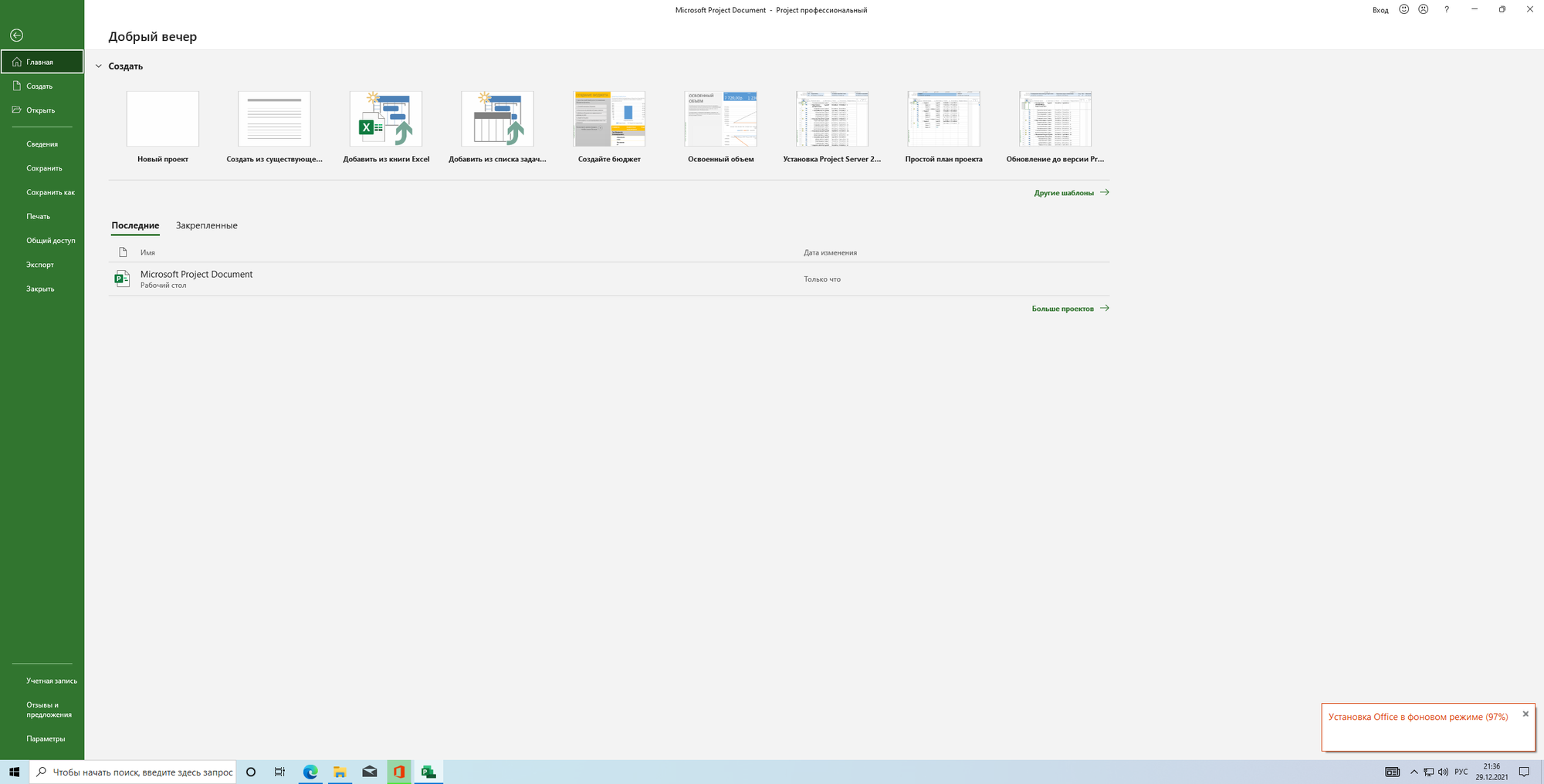1544x784 pixels.
Task: Click the Project icon on taskbar
Action: tap(428, 772)
